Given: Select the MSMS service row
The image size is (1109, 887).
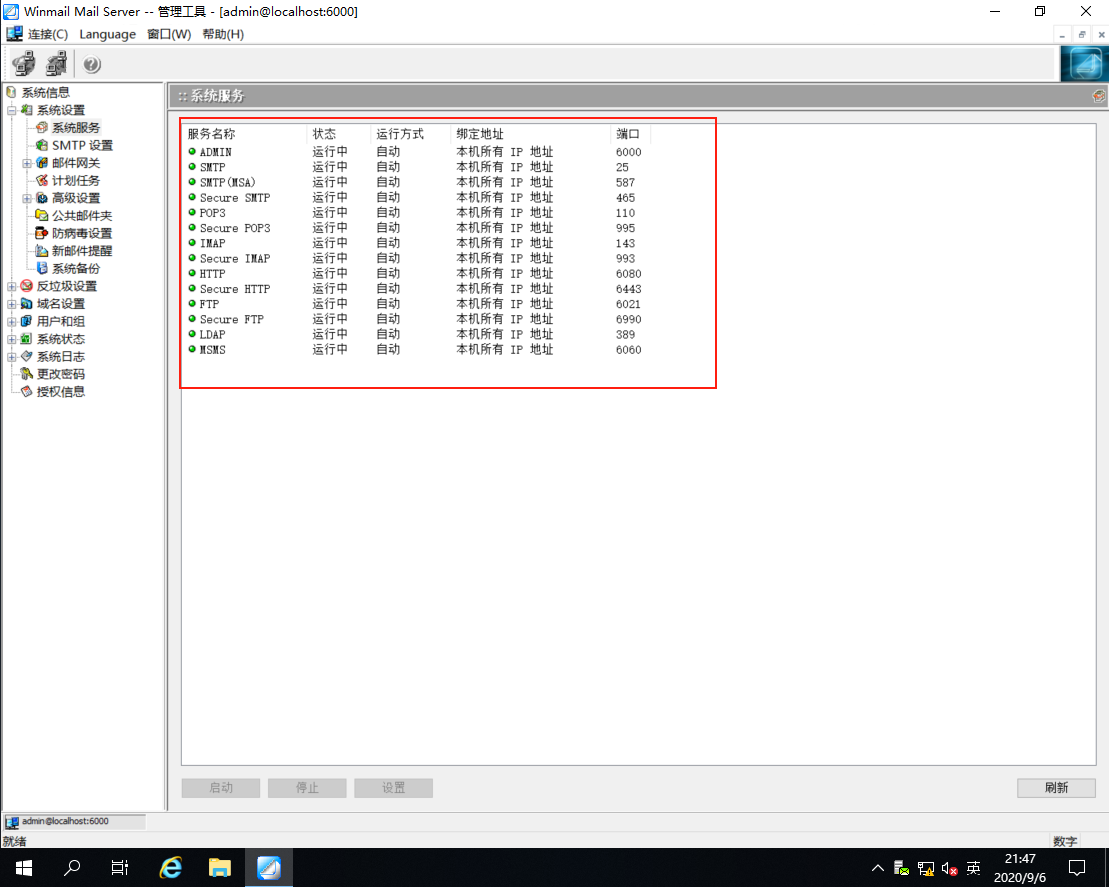Looking at the screenshot, I should (x=415, y=350).
